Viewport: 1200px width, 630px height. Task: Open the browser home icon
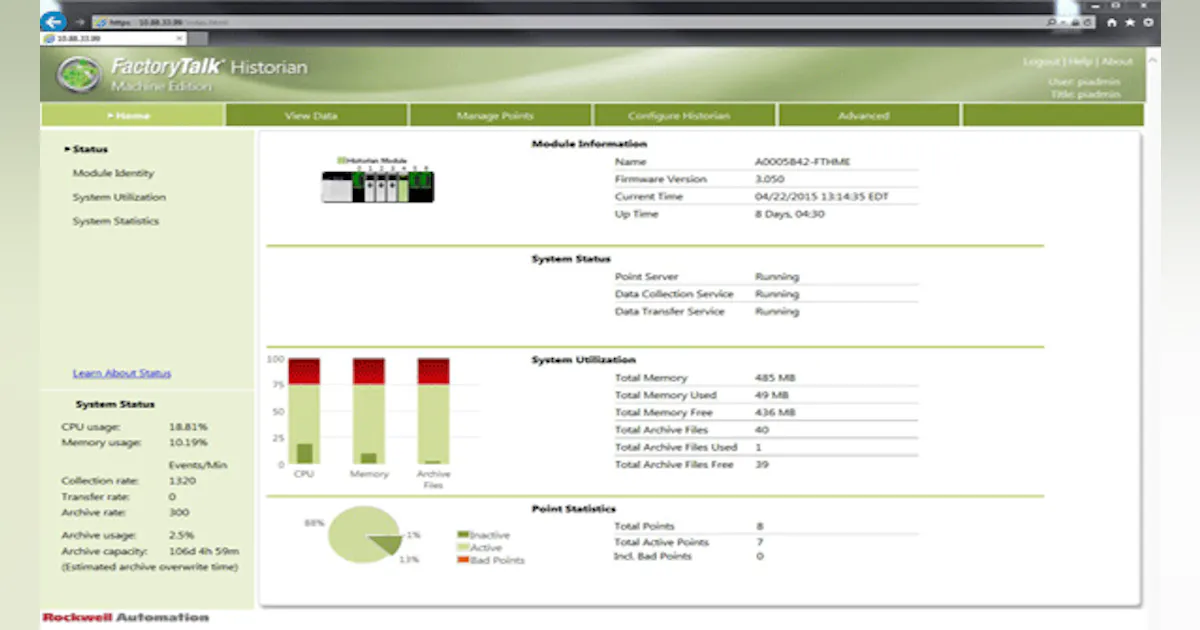tap(1113, 21)
